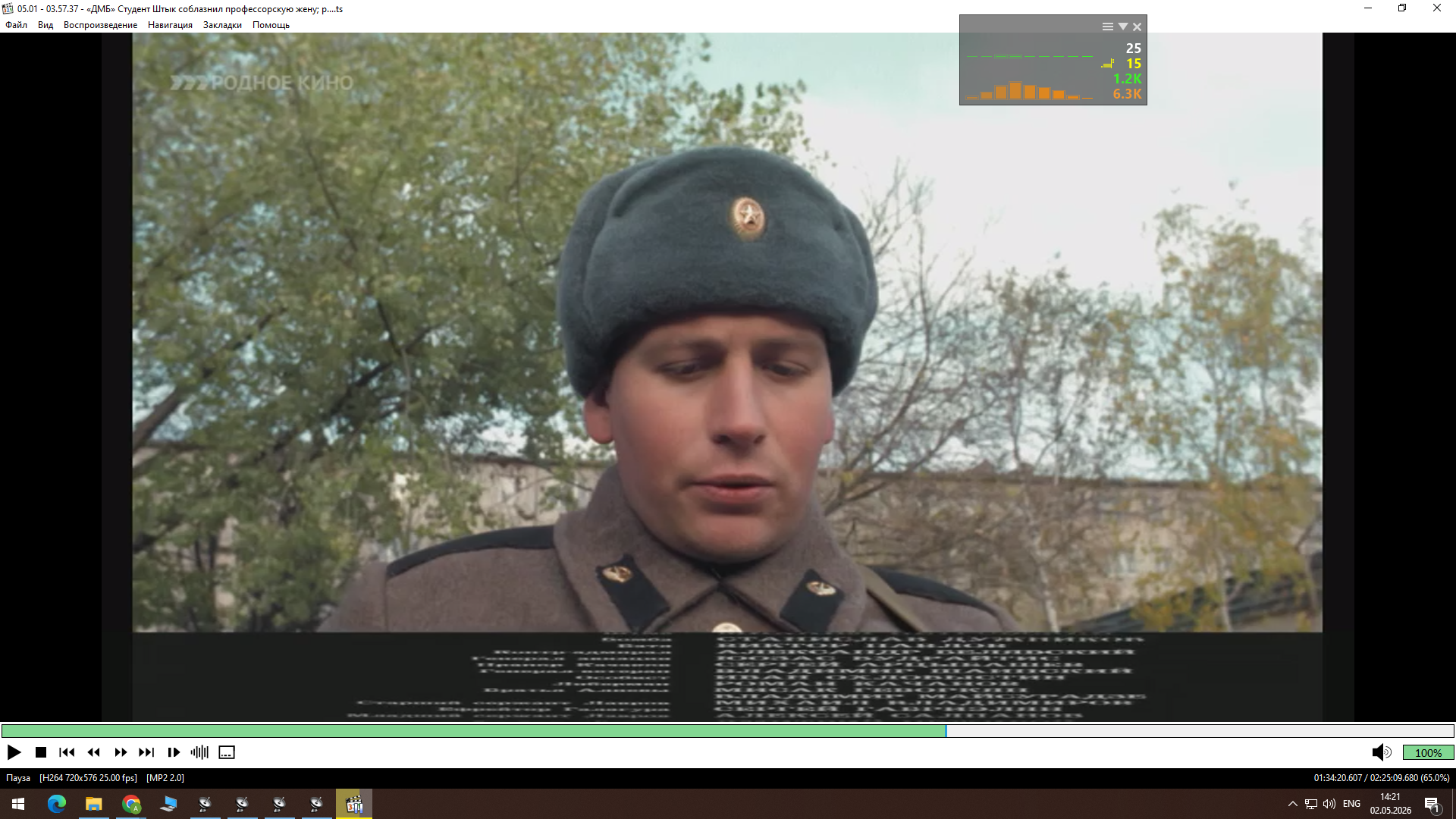Viewport: 1456px width, 819px height.
Task: Open the audio track selection icon
Action: coord(199,752)
